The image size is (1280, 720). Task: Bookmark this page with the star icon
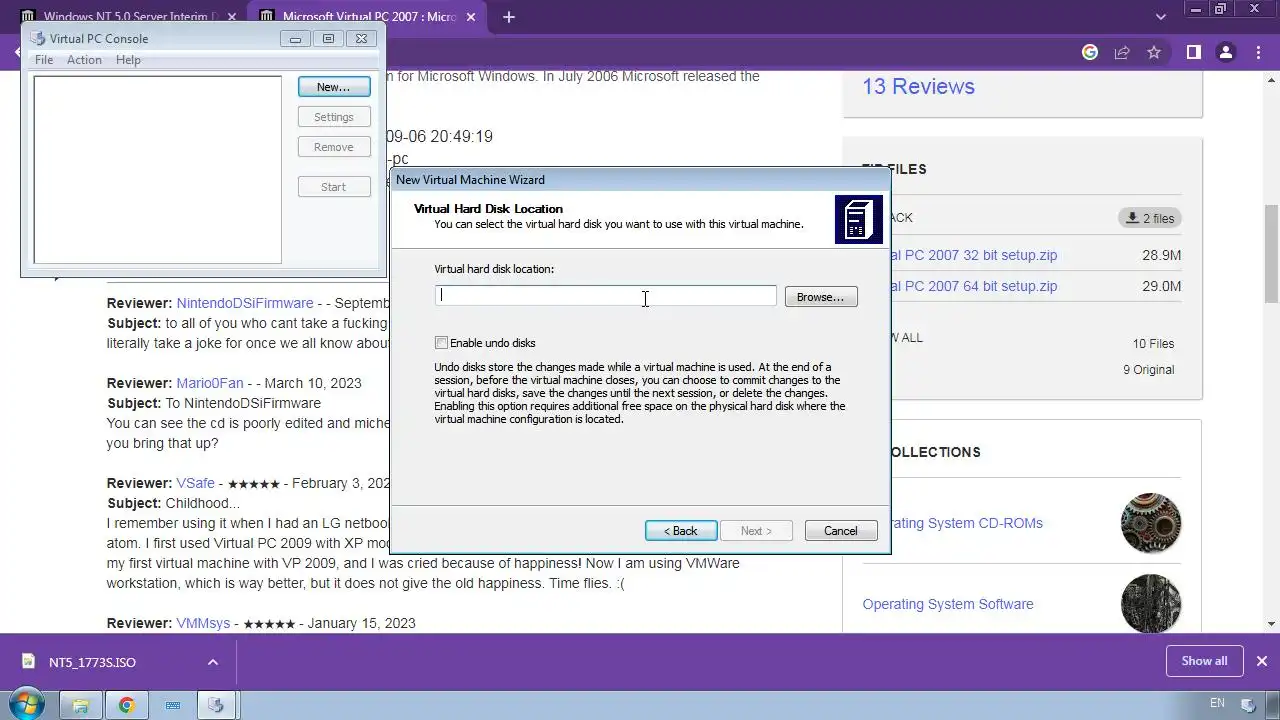coord(1154,52)
